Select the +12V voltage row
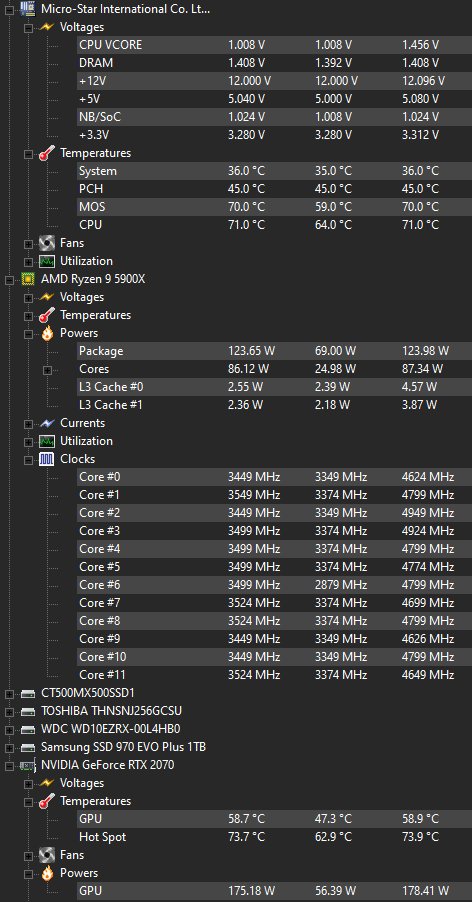This screenshot has width=472, height=902. coord(274,81)
